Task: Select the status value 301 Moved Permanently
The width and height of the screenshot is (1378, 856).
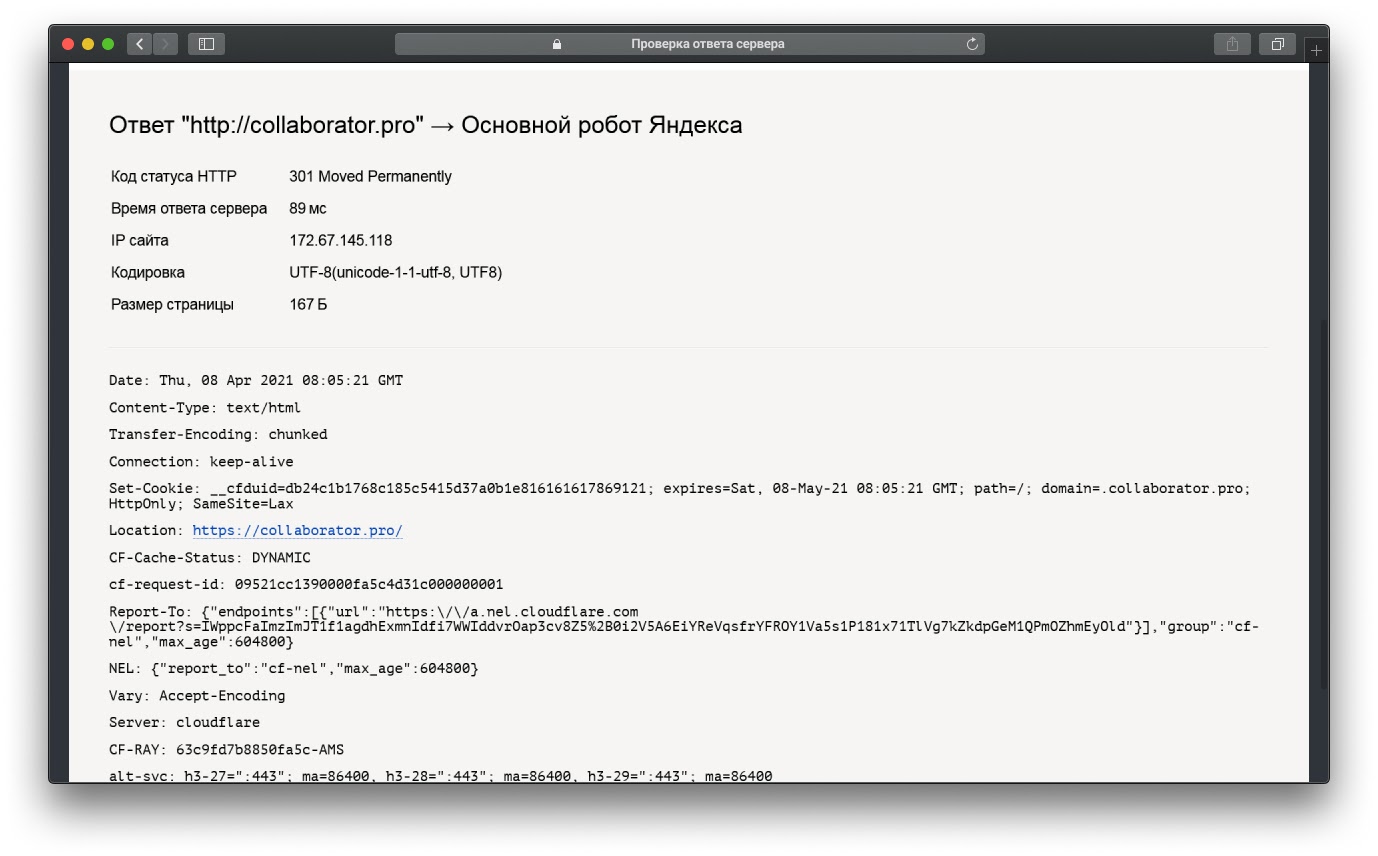Action: pyautogui.click(x=370, y=177)
